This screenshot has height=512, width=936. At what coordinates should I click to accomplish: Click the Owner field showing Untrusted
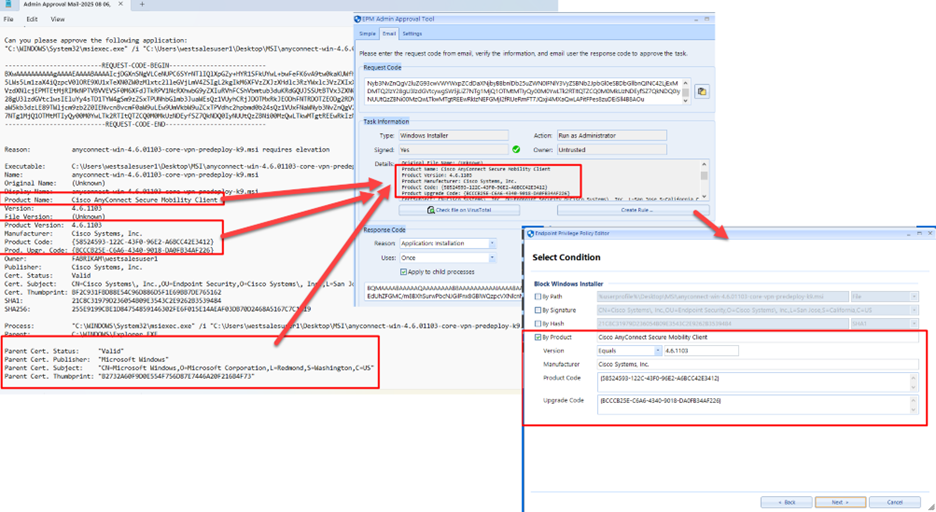611,150
